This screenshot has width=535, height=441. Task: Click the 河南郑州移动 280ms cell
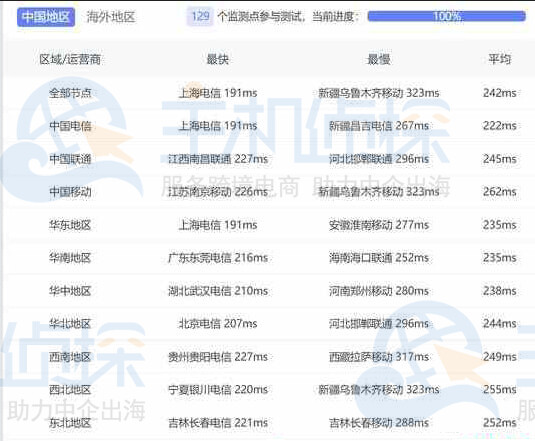click(379, 291)
